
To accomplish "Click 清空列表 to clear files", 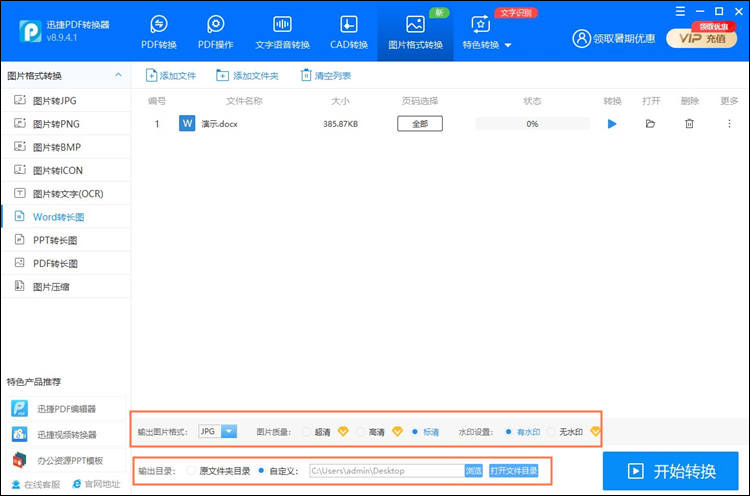I will (x=325, y=76).
